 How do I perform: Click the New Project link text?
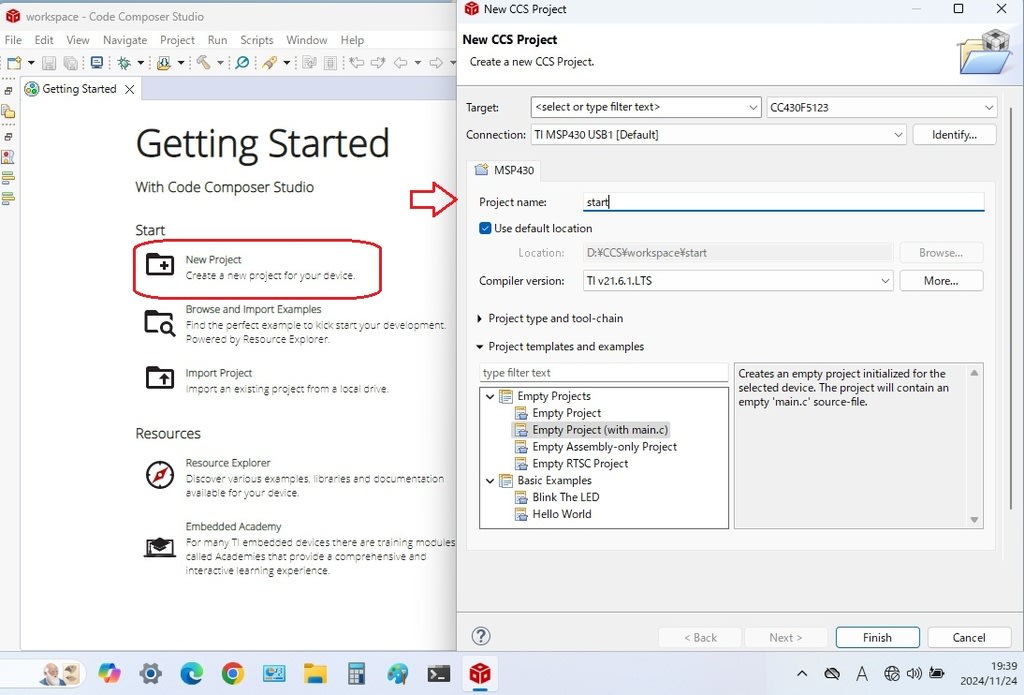213,259
